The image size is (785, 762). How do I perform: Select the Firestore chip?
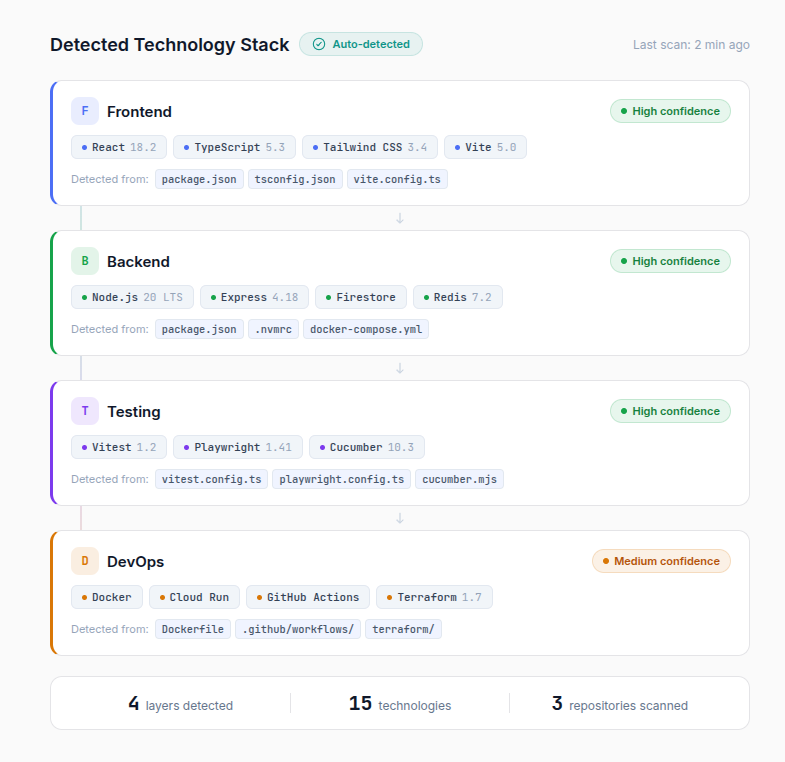tap(361, 297)
